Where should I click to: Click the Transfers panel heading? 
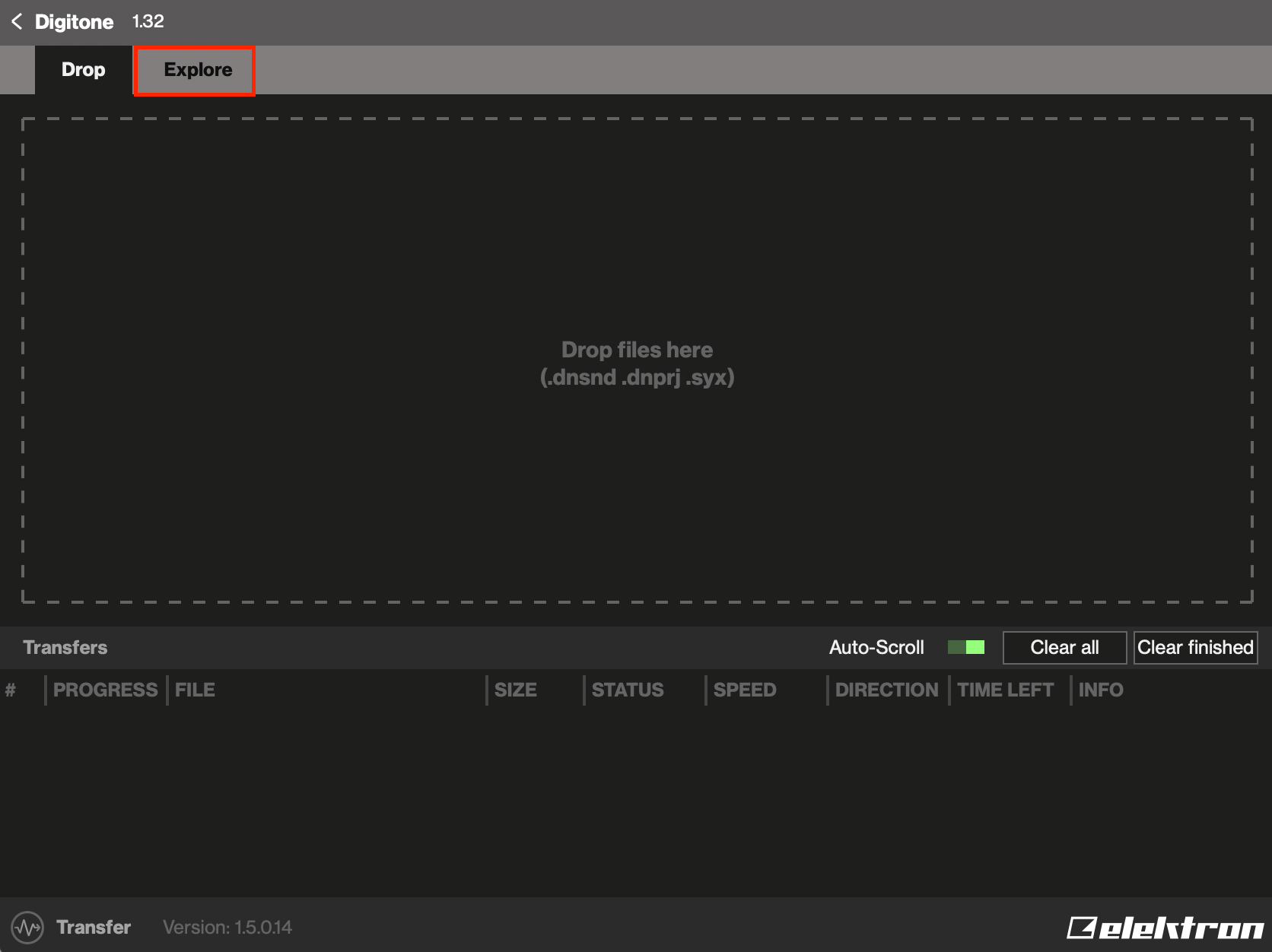[x=65, y=647]
